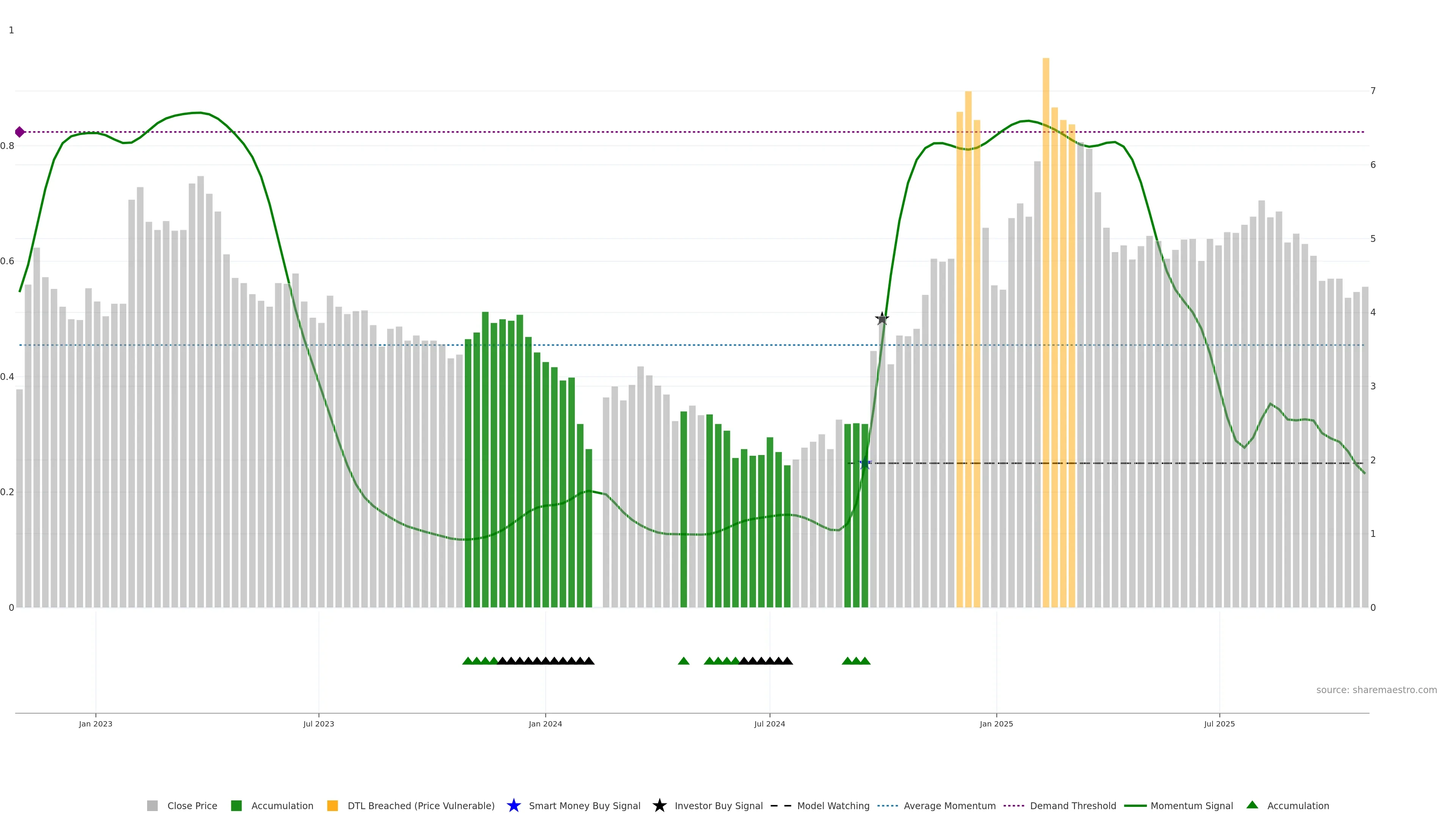Toggle the Model Watching legend entry

pos(833,805)
